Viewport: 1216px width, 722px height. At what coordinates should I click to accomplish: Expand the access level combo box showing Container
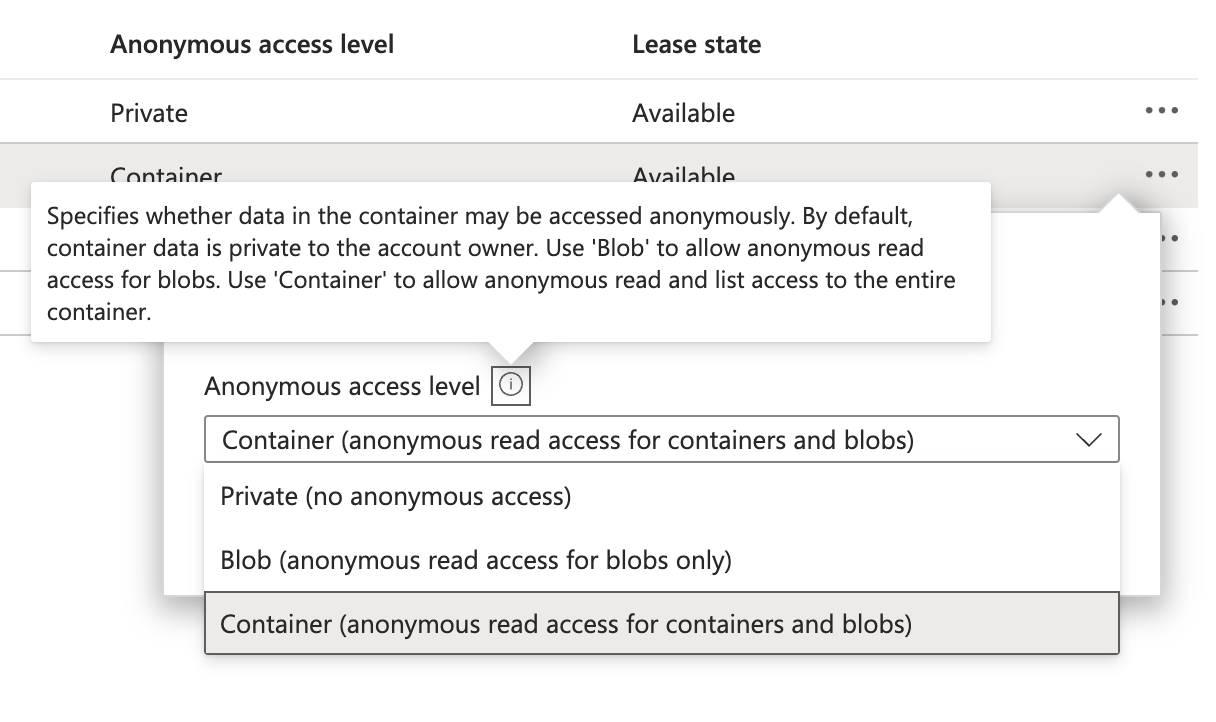[x=660, y=439]
